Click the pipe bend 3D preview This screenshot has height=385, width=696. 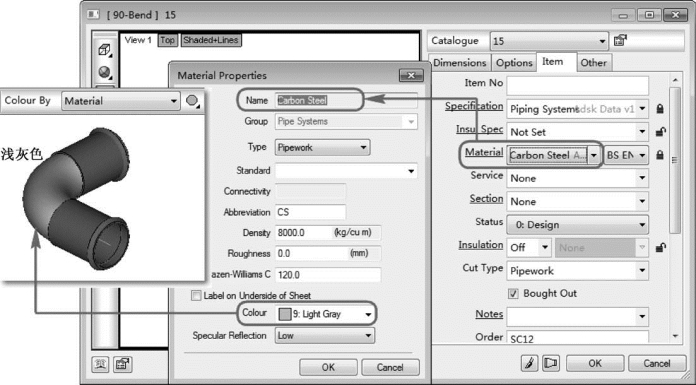(76, 198)
